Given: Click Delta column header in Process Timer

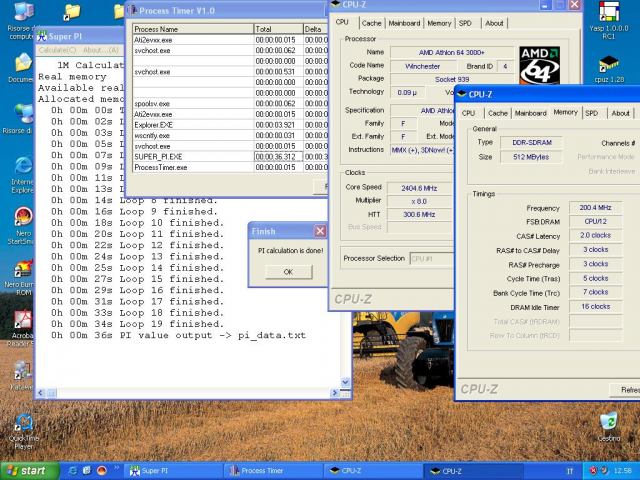Looking at the screenshot, I should click(x=316, y=29).
